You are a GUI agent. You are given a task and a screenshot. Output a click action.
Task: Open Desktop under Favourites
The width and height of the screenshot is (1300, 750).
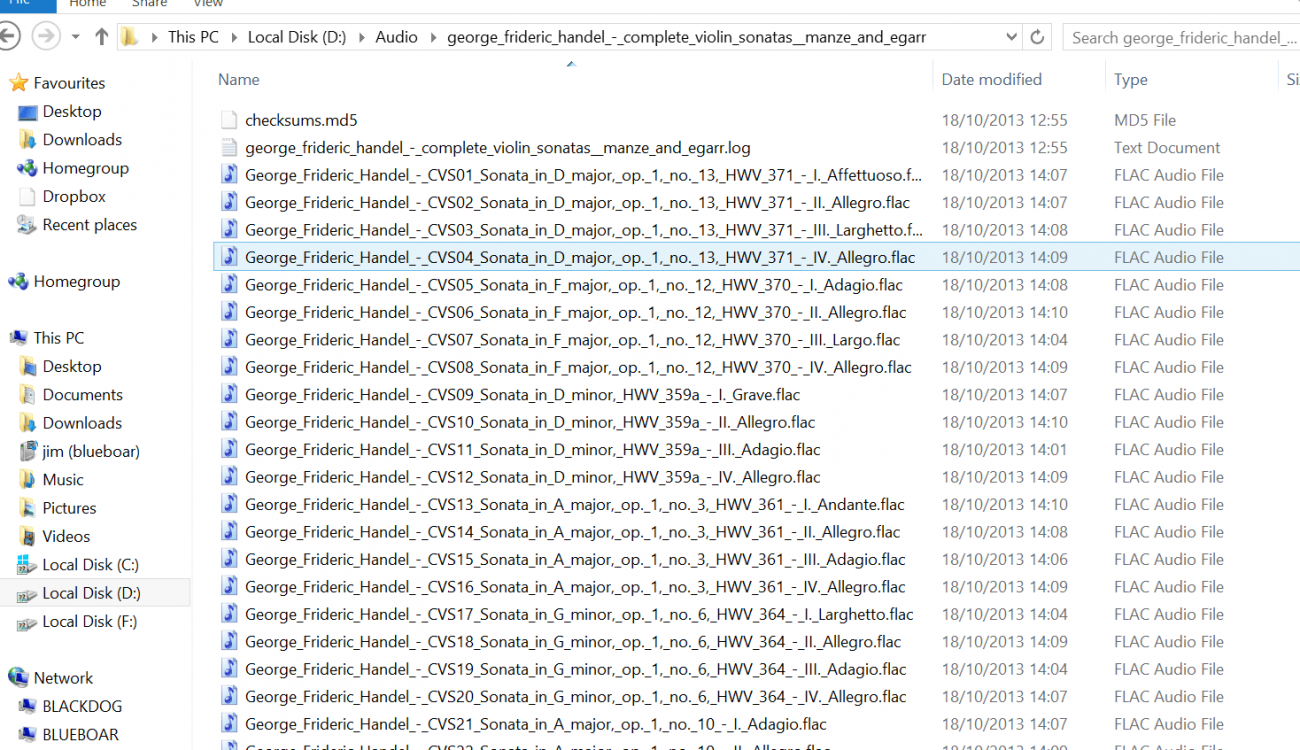click(72, 111)
